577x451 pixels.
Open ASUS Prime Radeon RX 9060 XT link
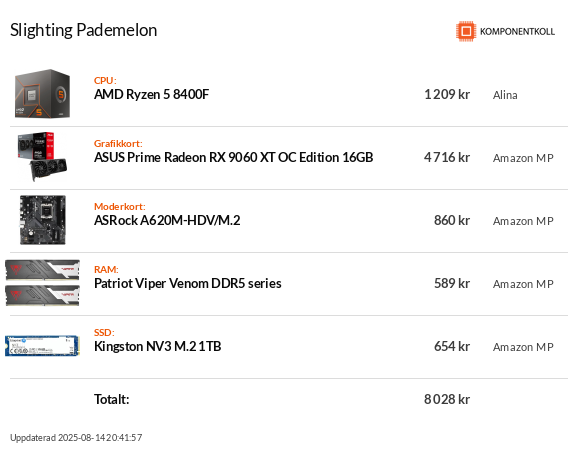tap(233, 157)
